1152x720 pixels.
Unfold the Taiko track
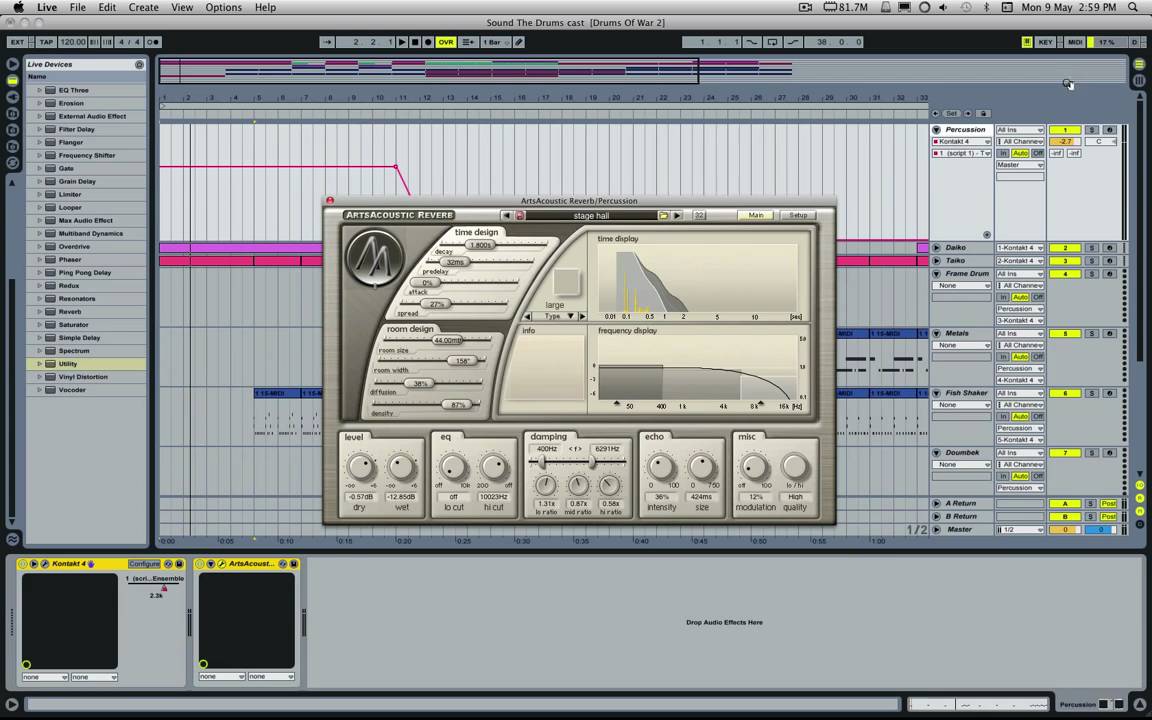(937, 261)
